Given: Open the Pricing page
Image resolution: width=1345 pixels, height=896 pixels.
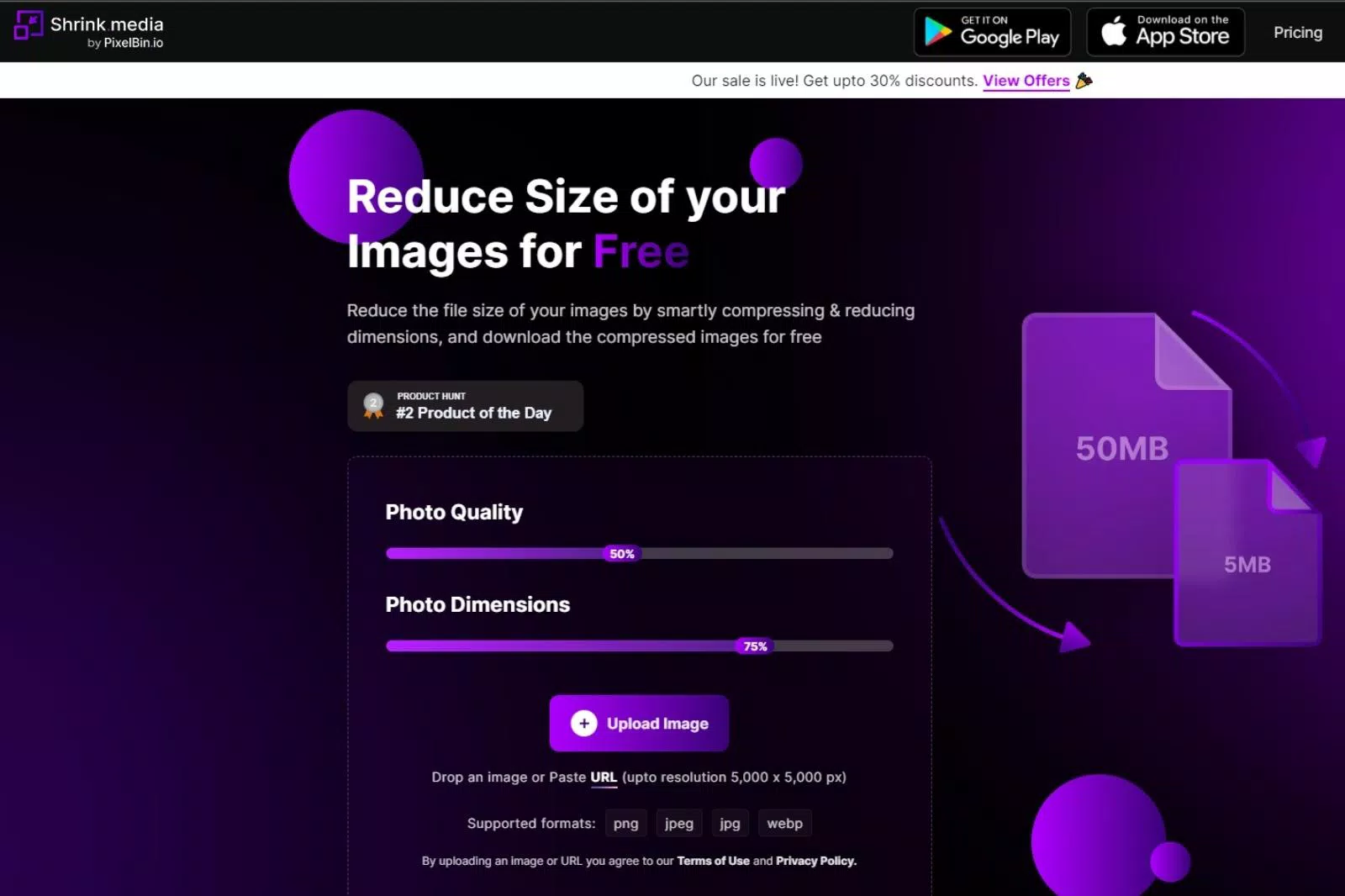Looking at the screenshot, I should [x=1297, y=33].
